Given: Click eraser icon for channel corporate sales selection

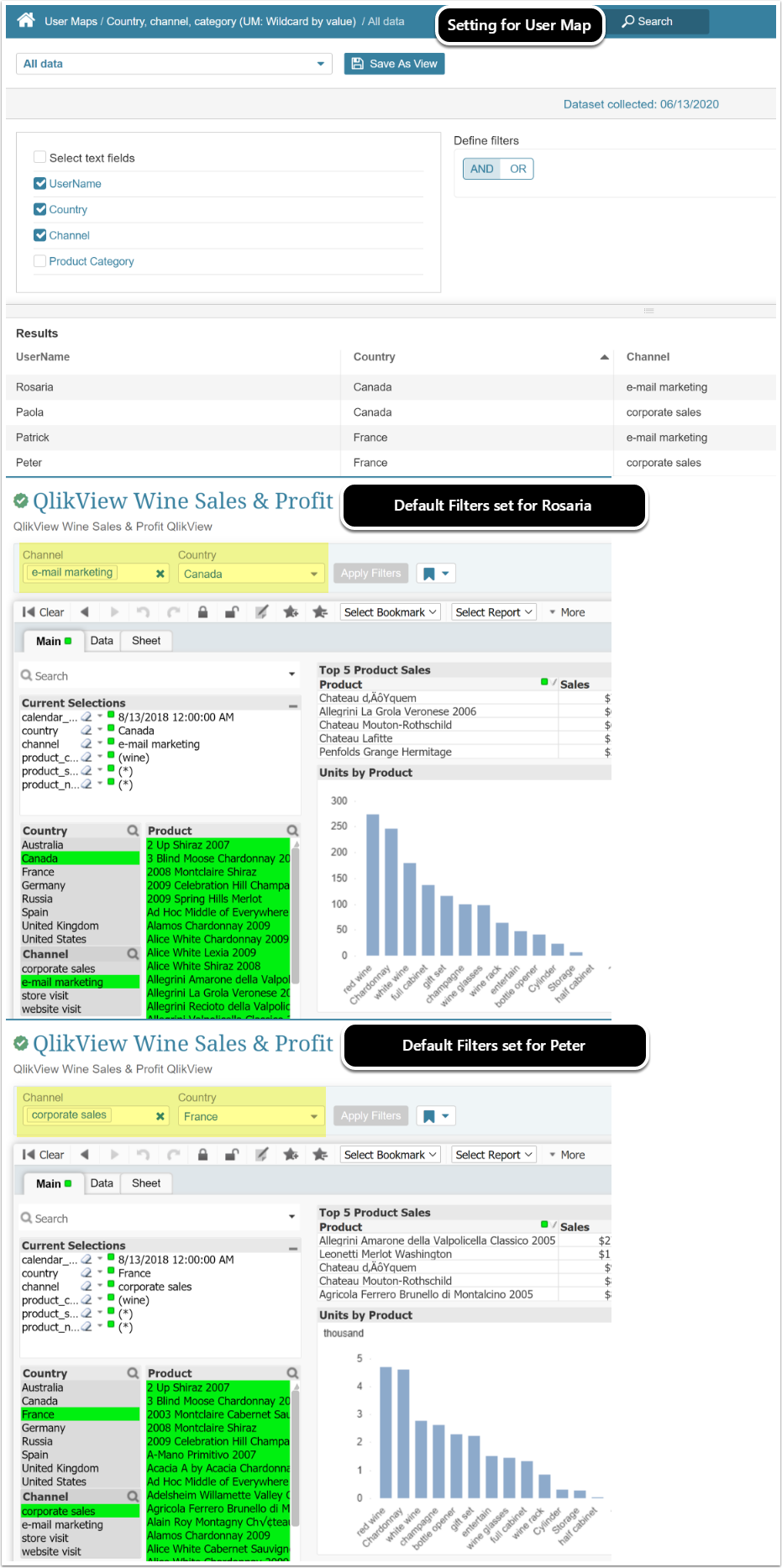Looking at the screenshot, I should tap(87, 1287).
